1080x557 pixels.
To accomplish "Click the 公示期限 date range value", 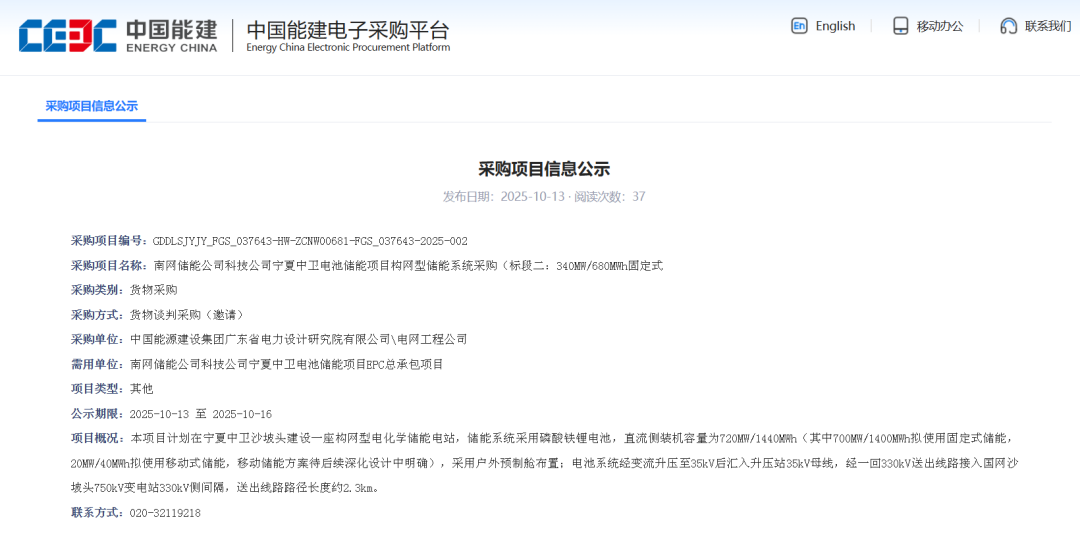I will [x=201, y=414].
